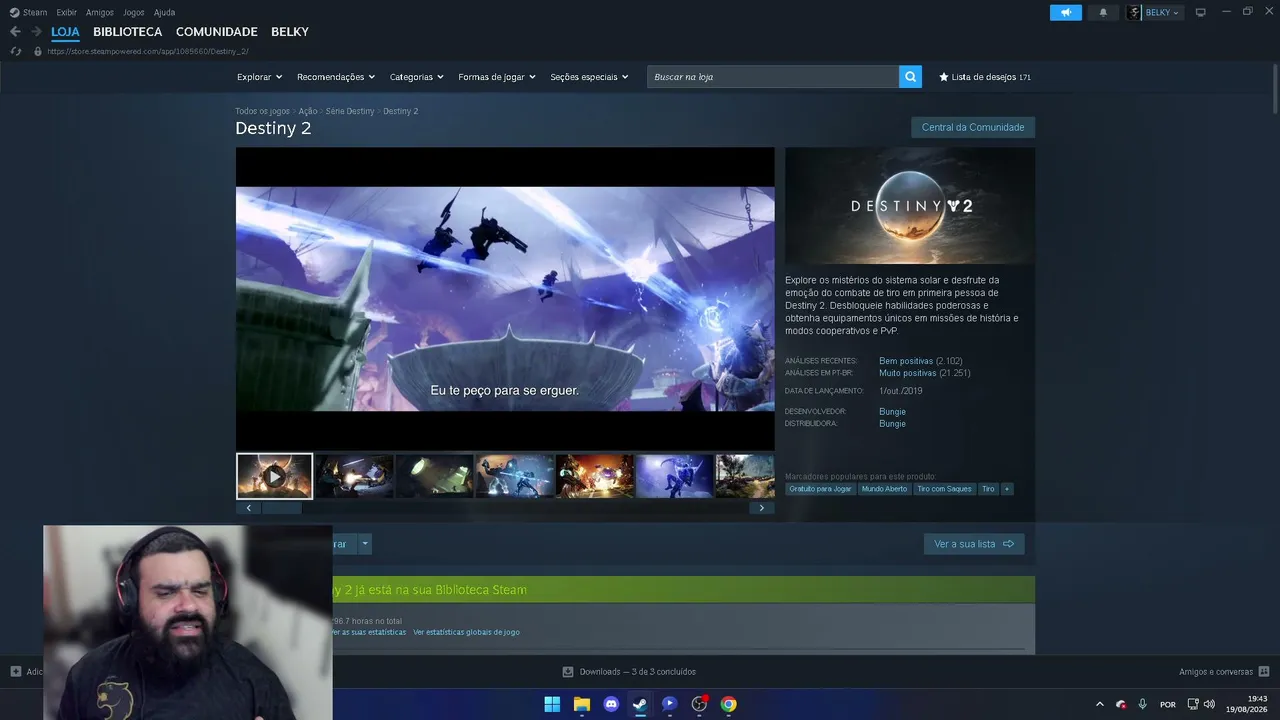
Task: Open Google Chrome from the taskbar
Action: [x=729, y=704]
